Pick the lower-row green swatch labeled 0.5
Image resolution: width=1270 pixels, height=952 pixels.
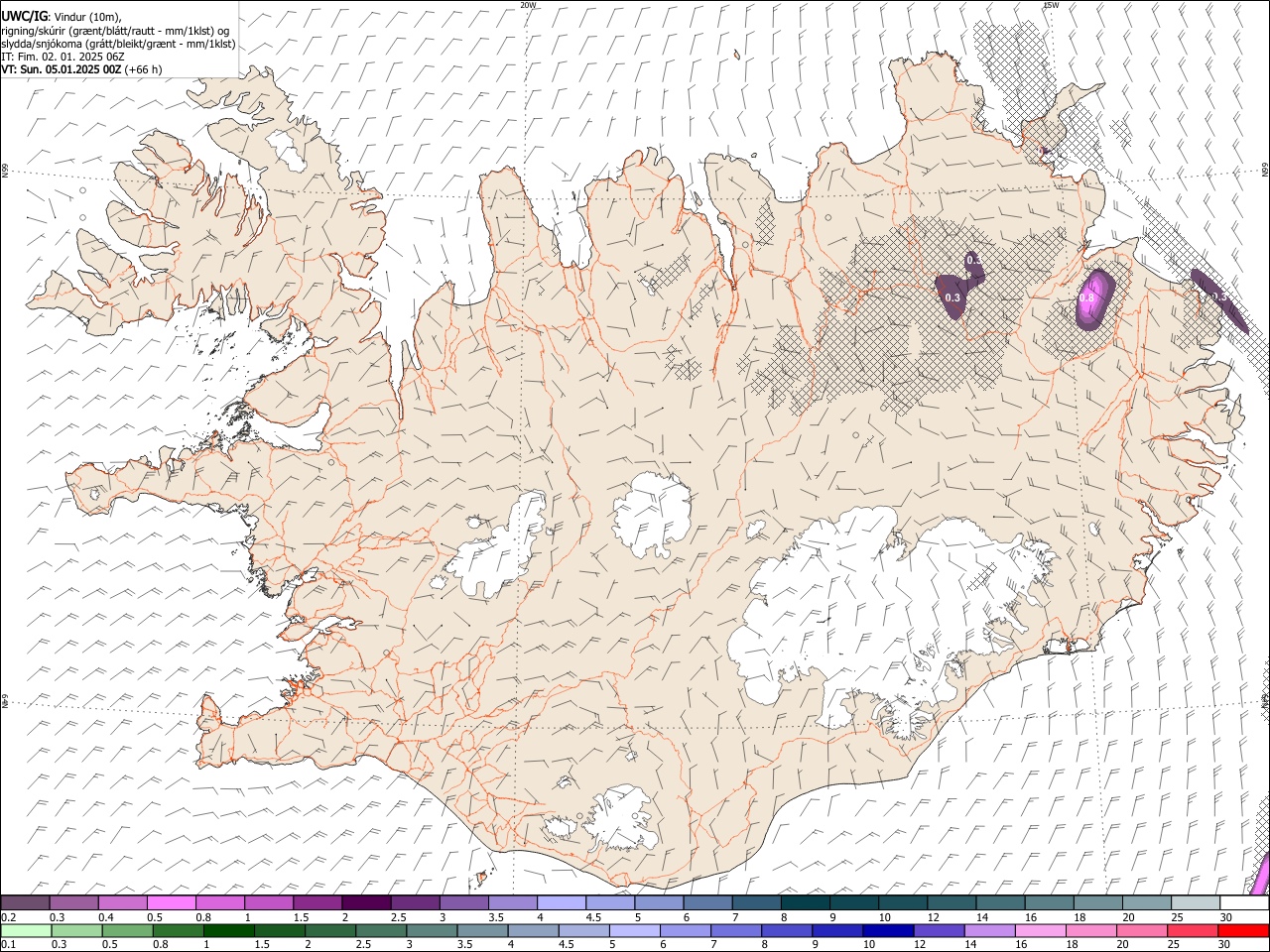(x=127, y=930)
